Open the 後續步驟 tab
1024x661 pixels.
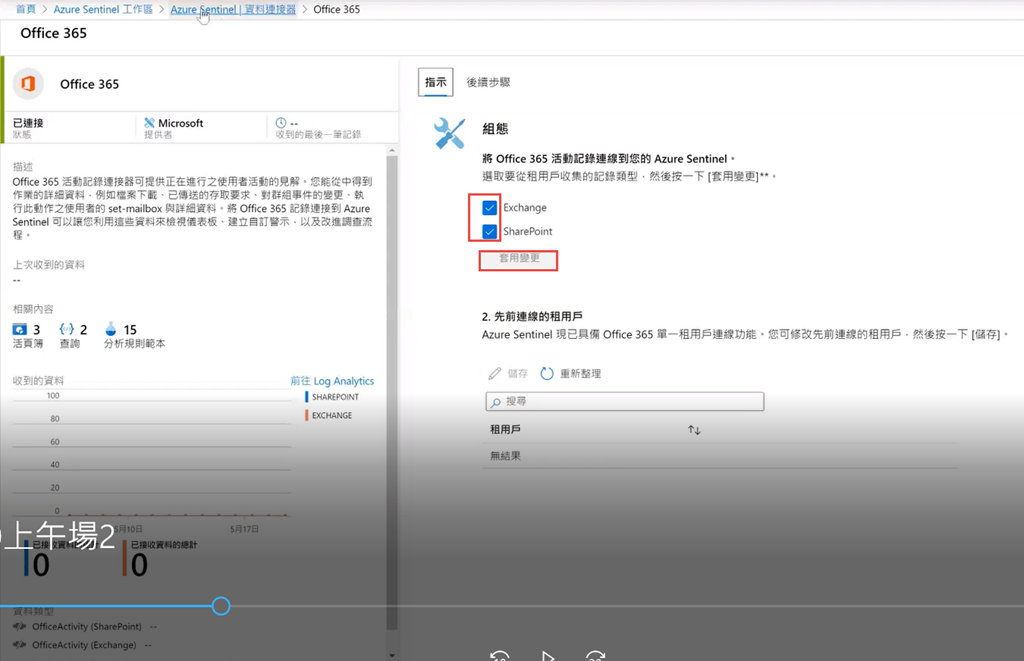488,82
